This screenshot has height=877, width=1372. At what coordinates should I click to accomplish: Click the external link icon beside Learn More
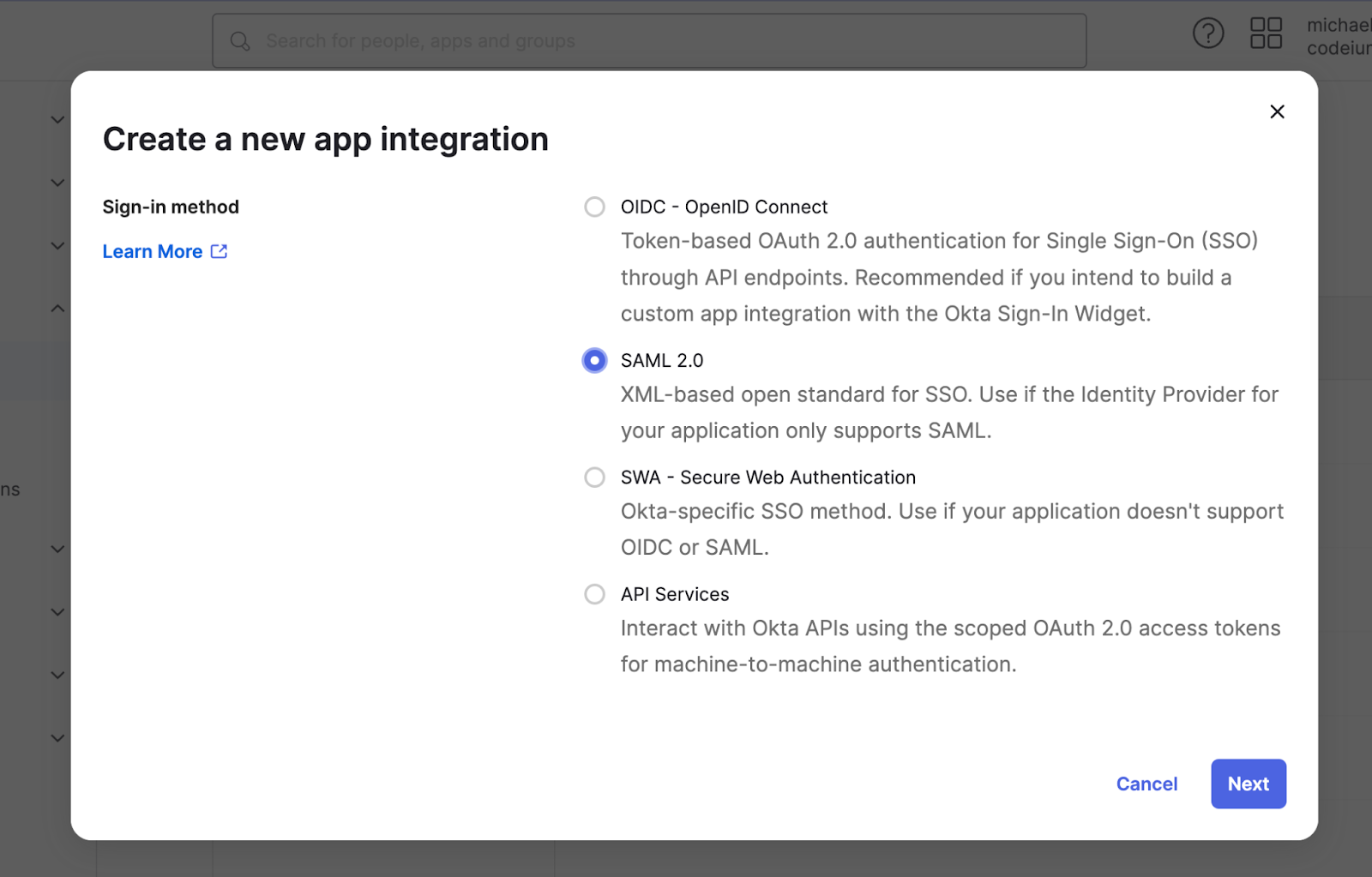tap(220, 251)
